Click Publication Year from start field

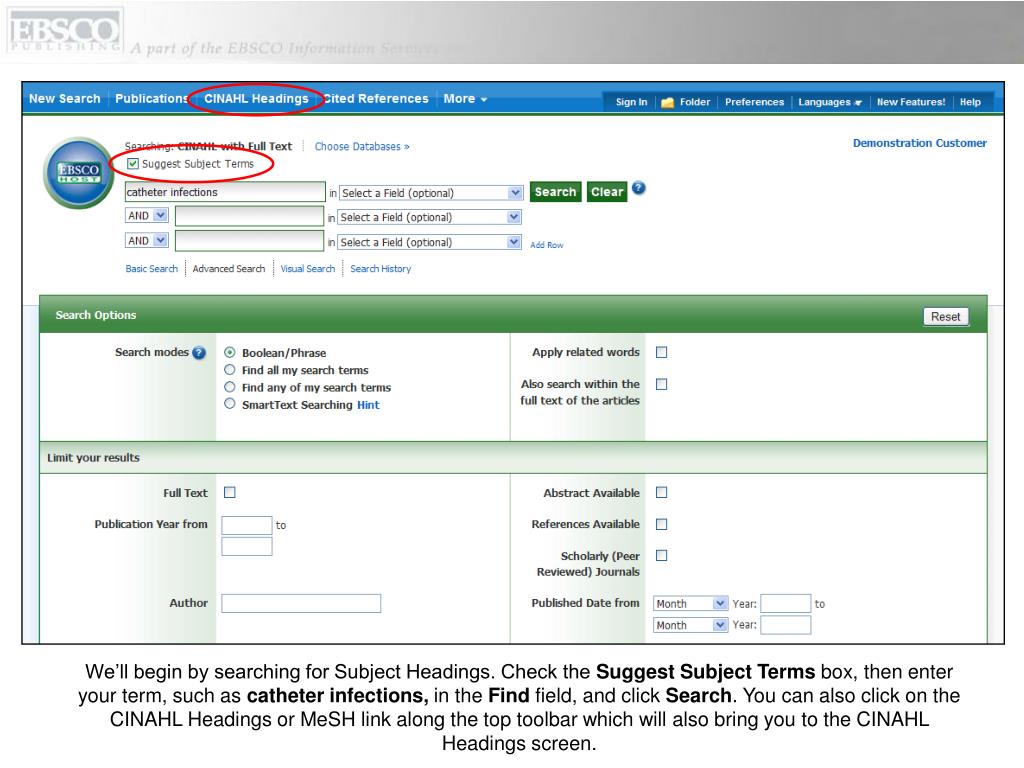(x=247, y=525)
